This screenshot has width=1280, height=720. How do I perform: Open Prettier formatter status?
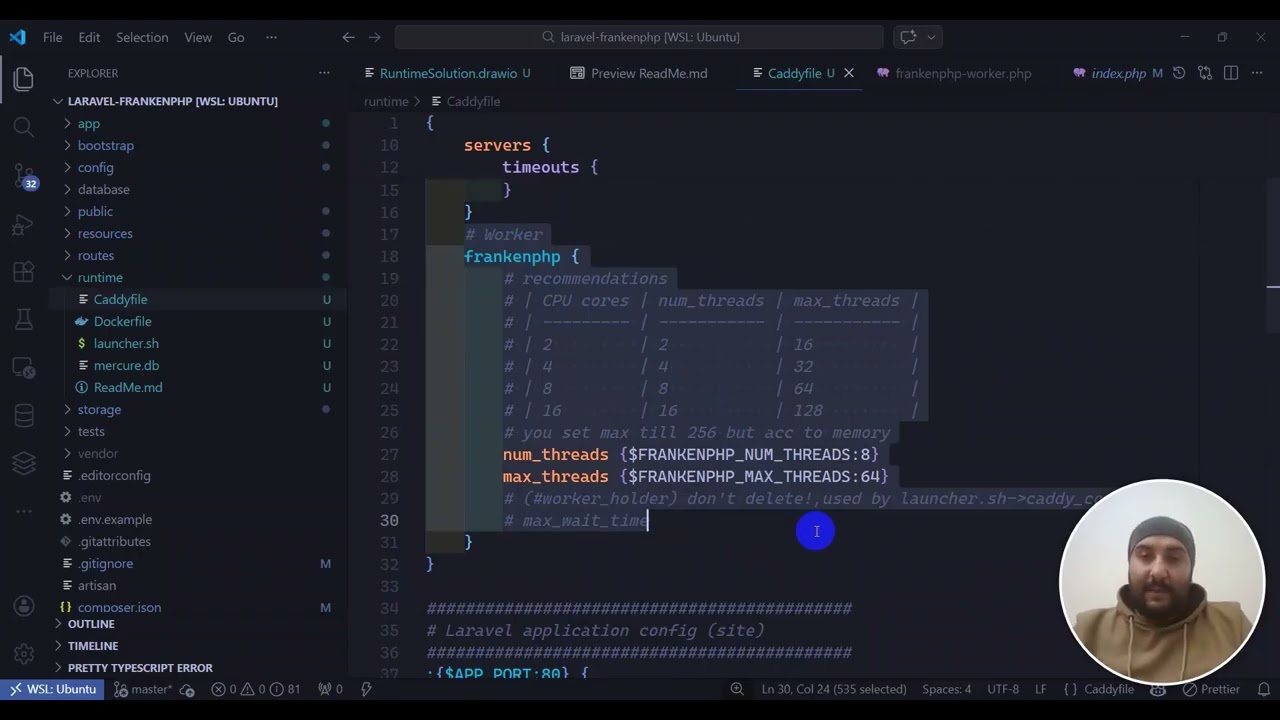1211,689
